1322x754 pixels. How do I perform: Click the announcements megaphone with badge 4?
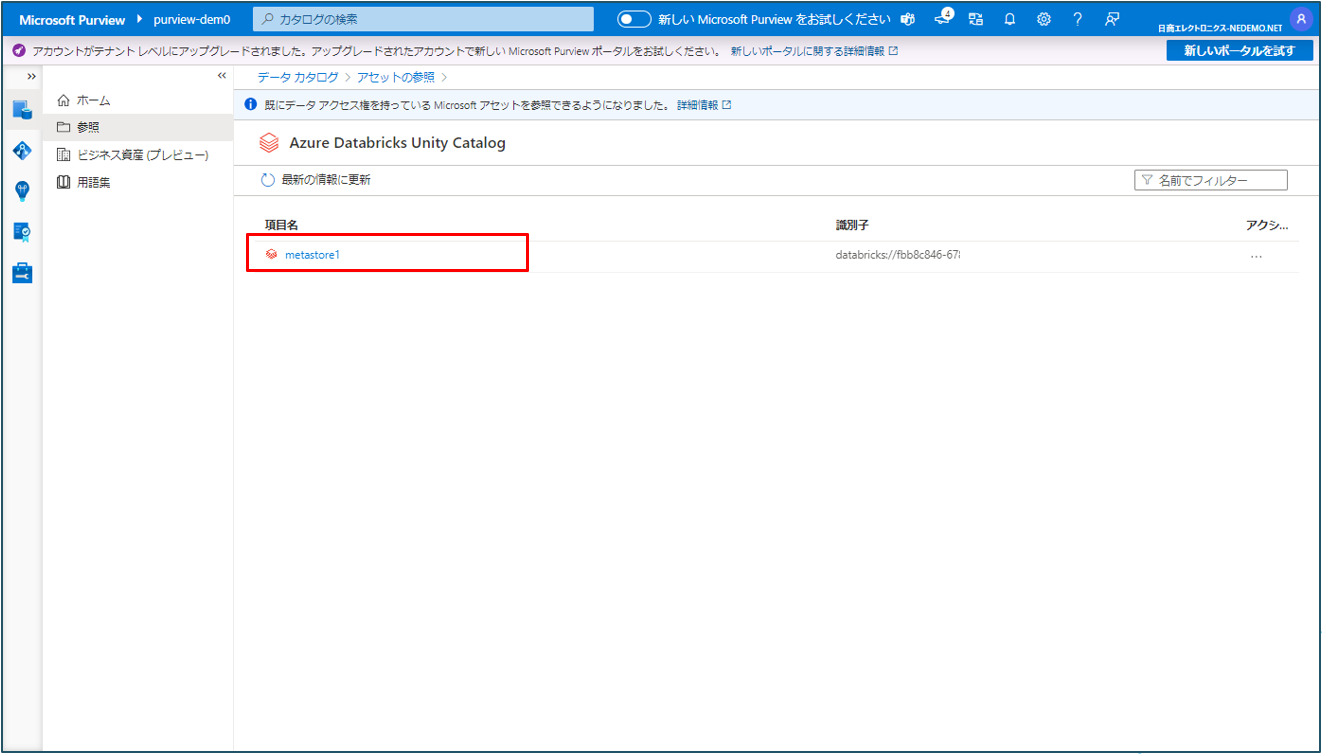[x=942, y=19]
